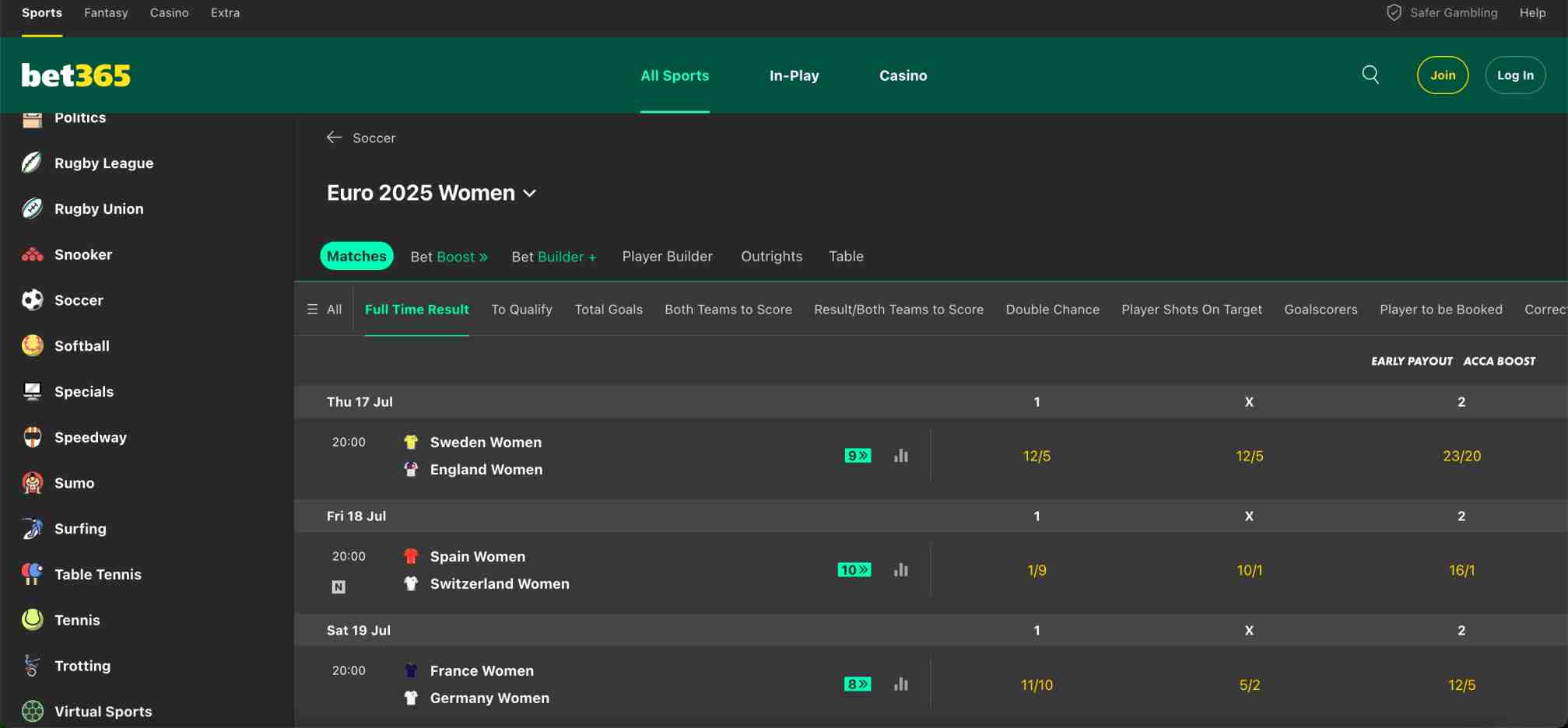Open the search magnifier icon
1568x728 pixels.
click(x=1370, y=75)
